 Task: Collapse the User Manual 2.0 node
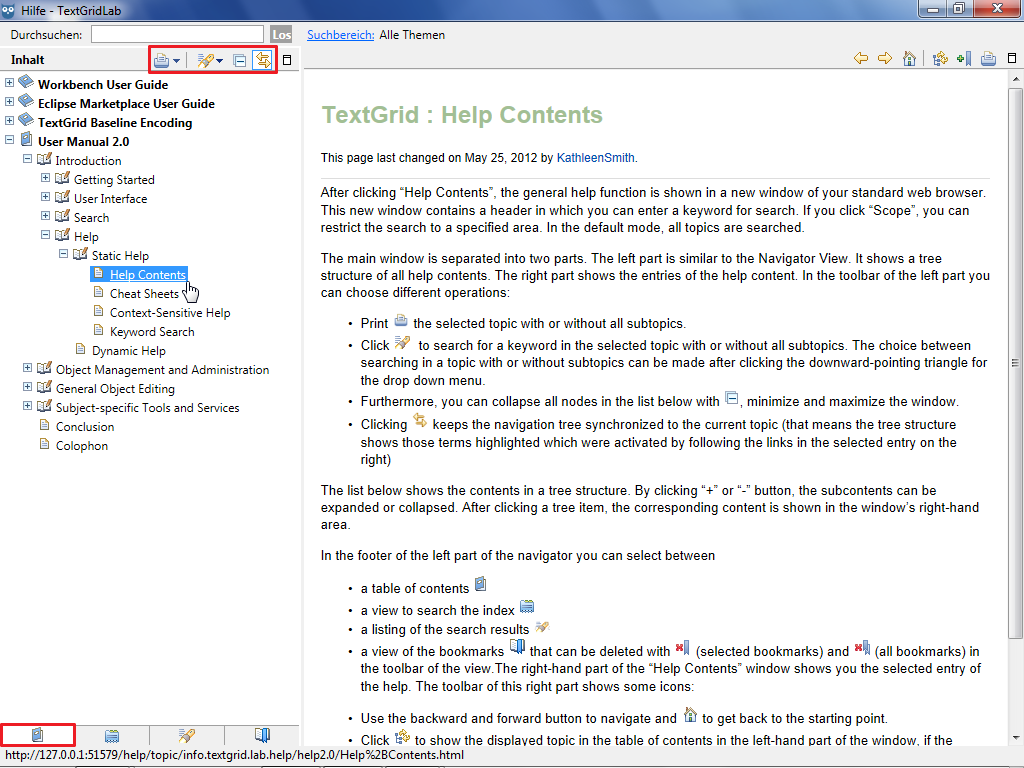pos(10,141)
